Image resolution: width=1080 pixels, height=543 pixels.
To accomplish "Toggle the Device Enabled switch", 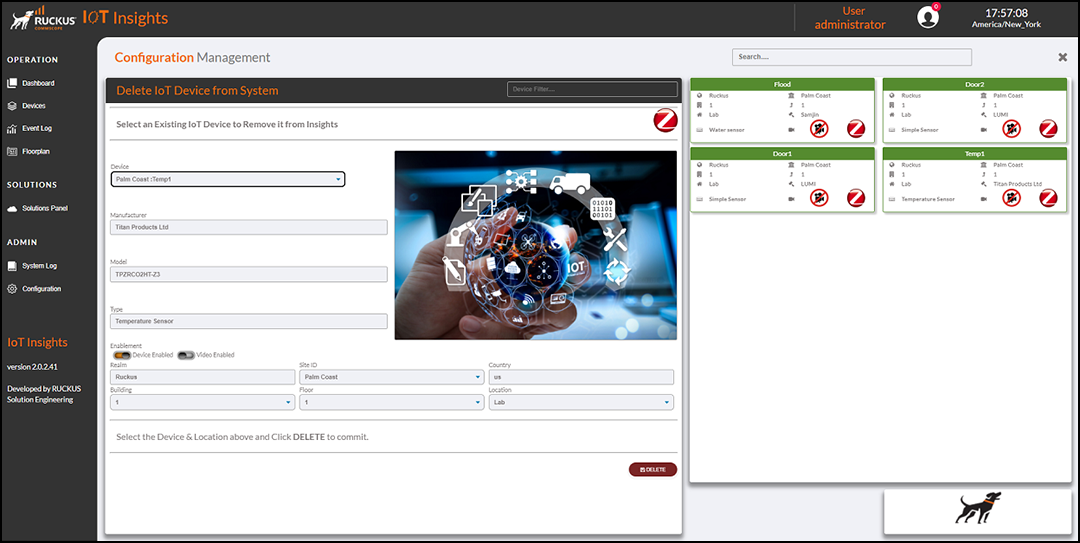I will click(x=123, y=355).
